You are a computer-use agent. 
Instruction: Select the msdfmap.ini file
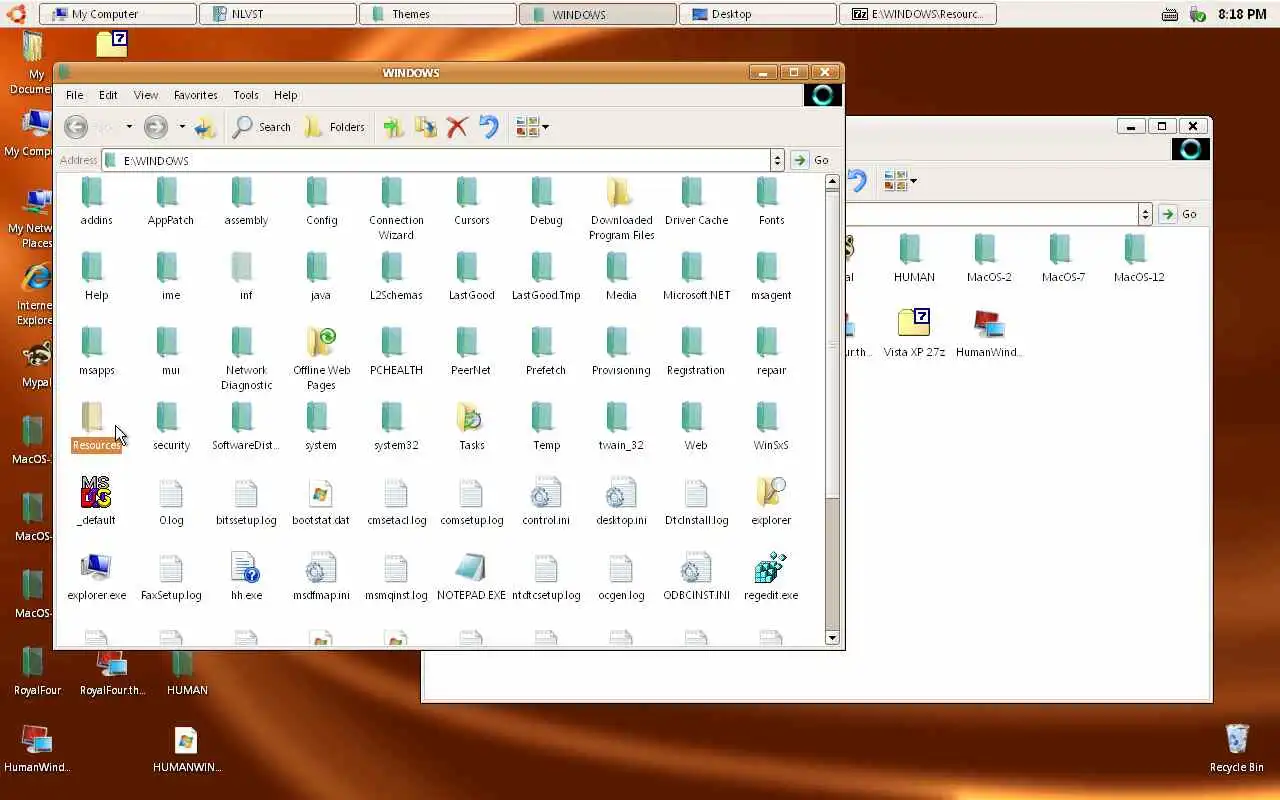(x=321, y=576)
